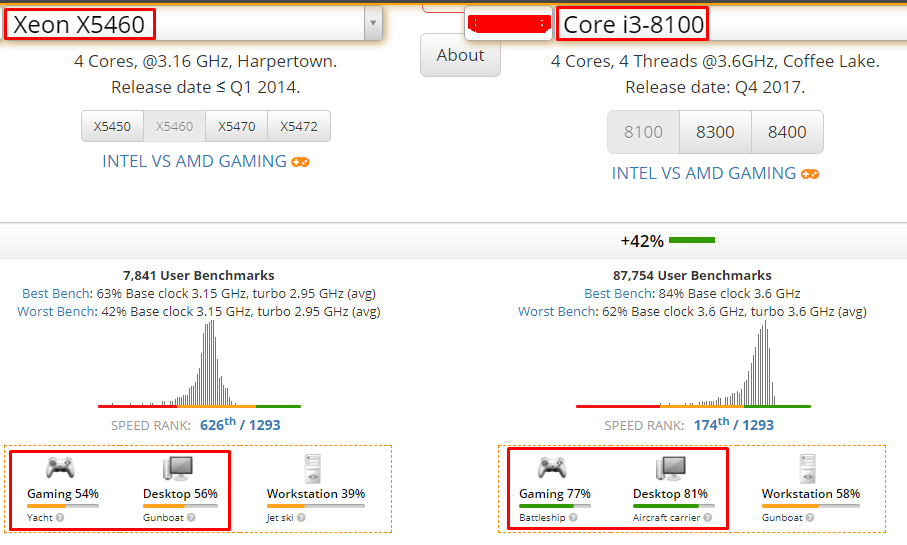Click the Aircraft carrier help question mark icon
907x545 pixels.
pyautogui.click(x=707, y=518)
